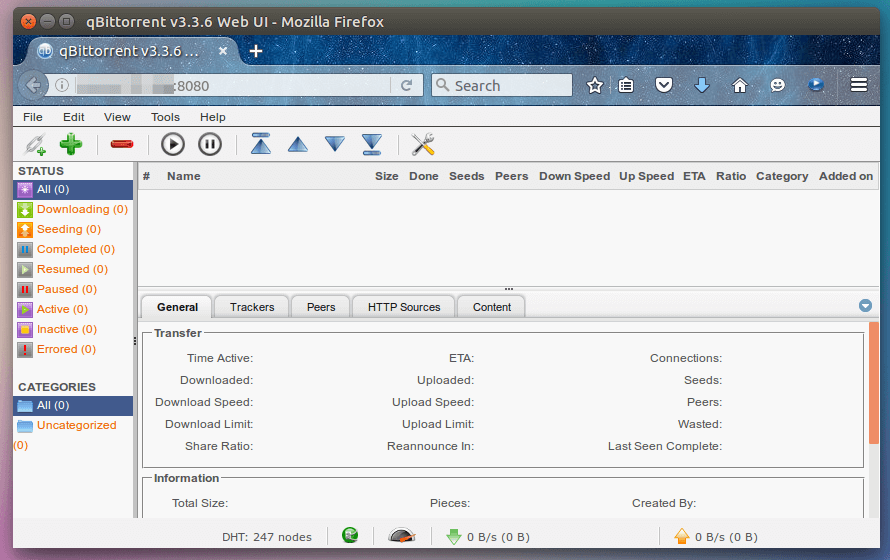
Task: Click the DHT: 247 nodes status text
Action: click(267, 537)
